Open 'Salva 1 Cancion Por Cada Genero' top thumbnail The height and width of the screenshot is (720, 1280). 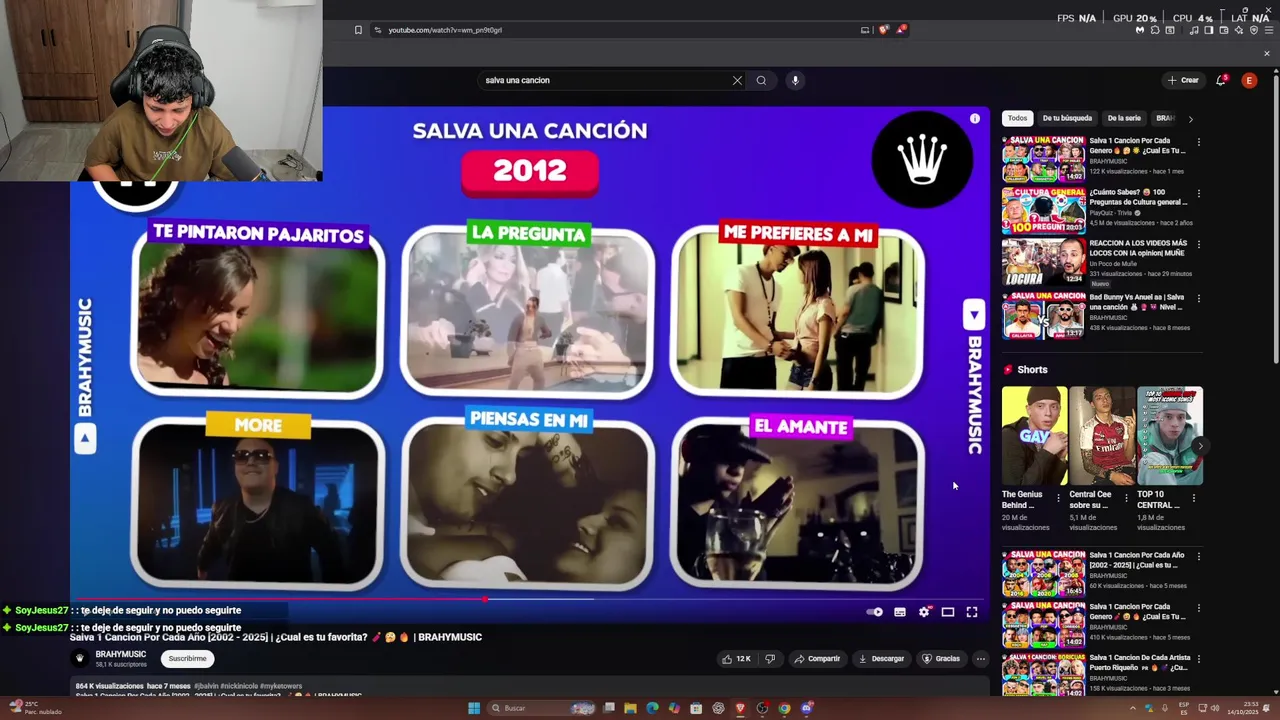(1043, 158)
